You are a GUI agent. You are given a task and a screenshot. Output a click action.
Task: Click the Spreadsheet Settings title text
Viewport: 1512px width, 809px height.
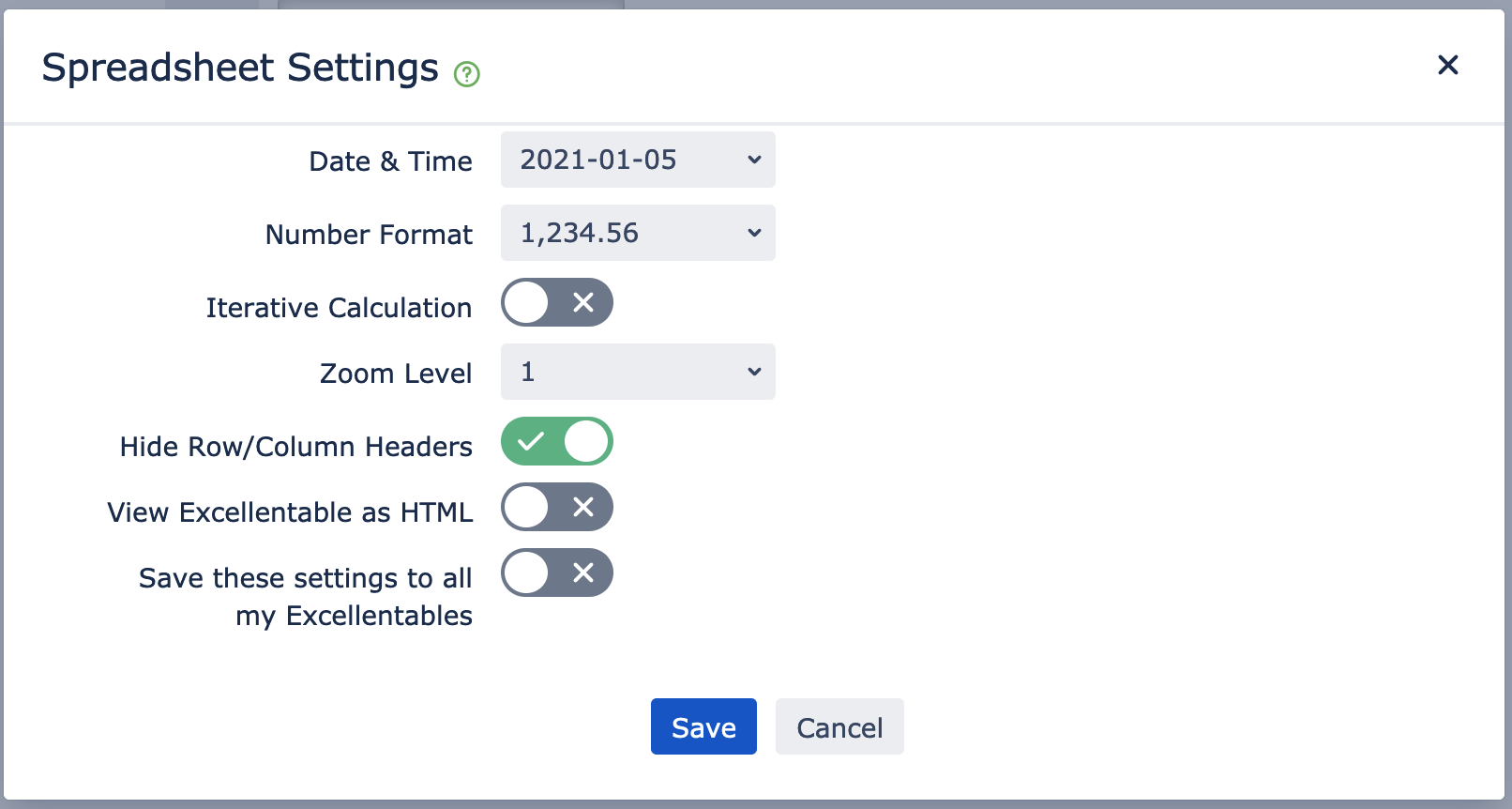tap(240, 68)
